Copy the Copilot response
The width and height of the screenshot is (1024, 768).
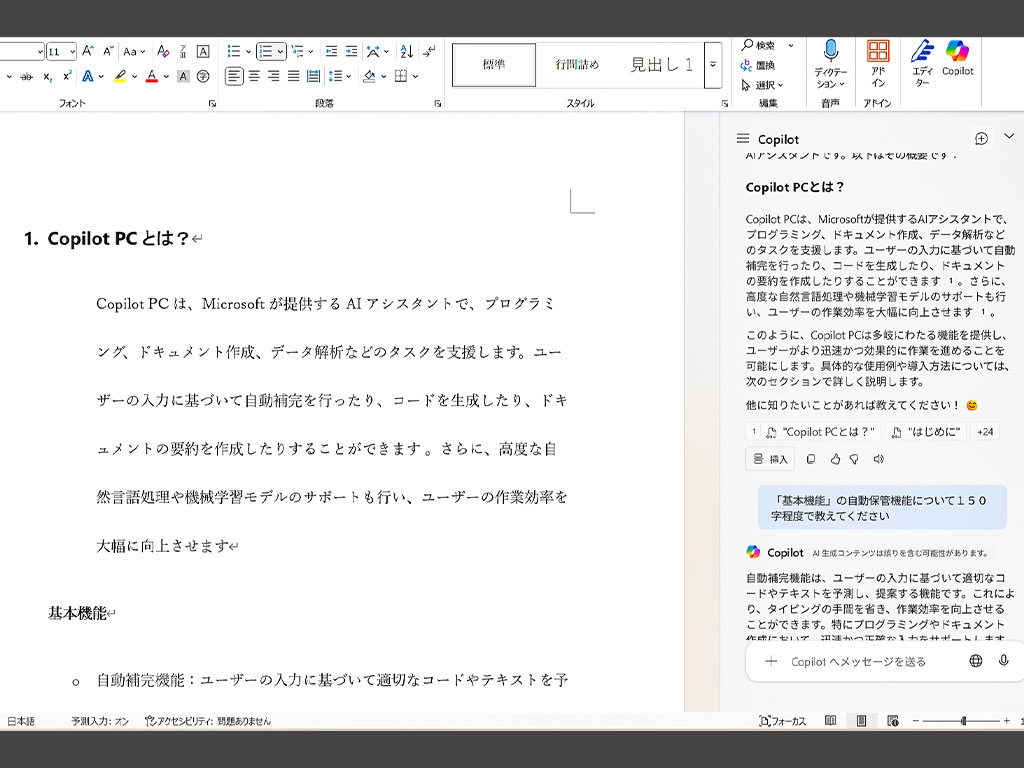click(811, 459)
